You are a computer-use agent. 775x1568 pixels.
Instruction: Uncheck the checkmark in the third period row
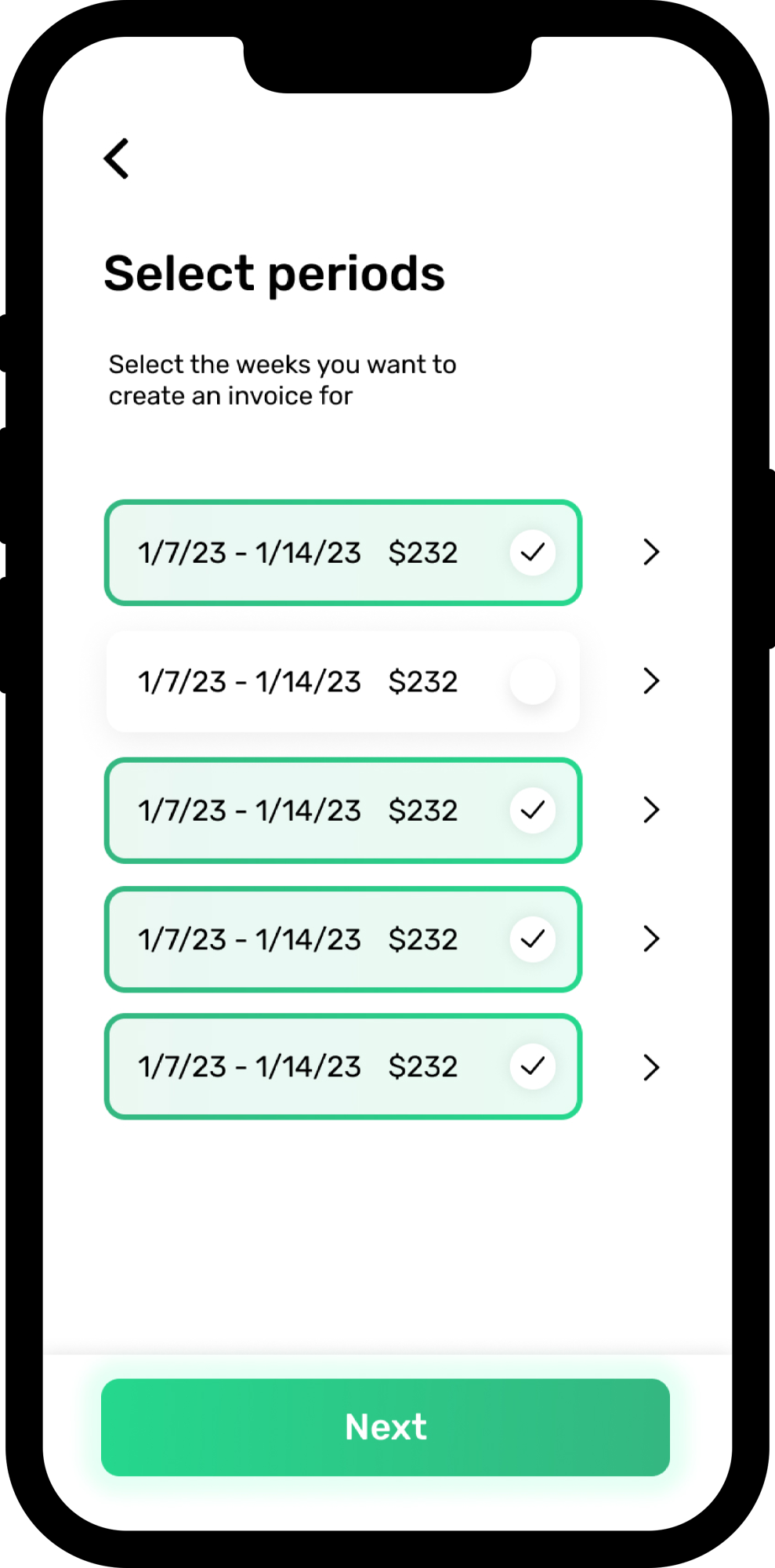click(533, 810)
